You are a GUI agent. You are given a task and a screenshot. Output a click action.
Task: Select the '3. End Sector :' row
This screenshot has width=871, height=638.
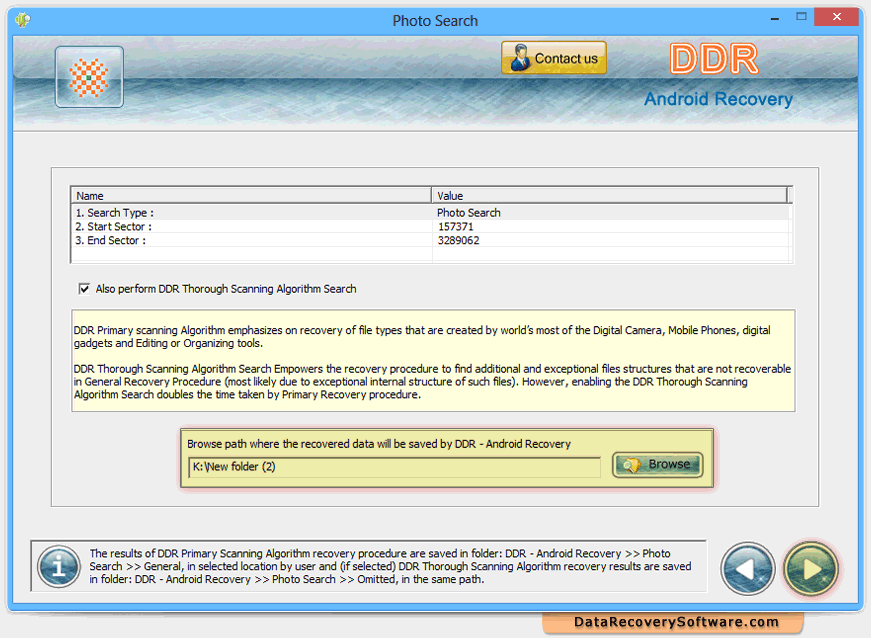[x=431, y=240]
